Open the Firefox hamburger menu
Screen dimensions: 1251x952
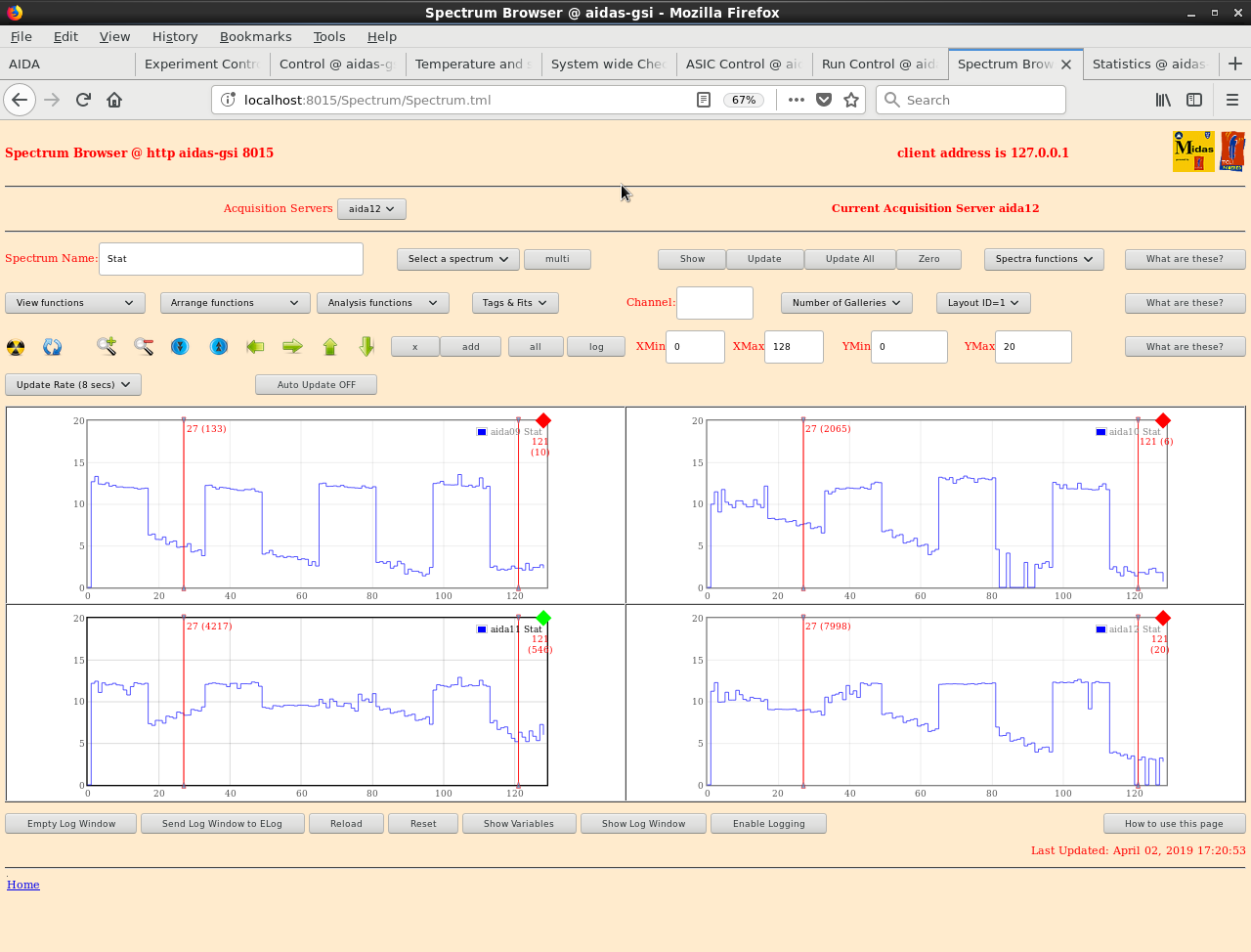pyautogui.click(x=1232, y=100)
